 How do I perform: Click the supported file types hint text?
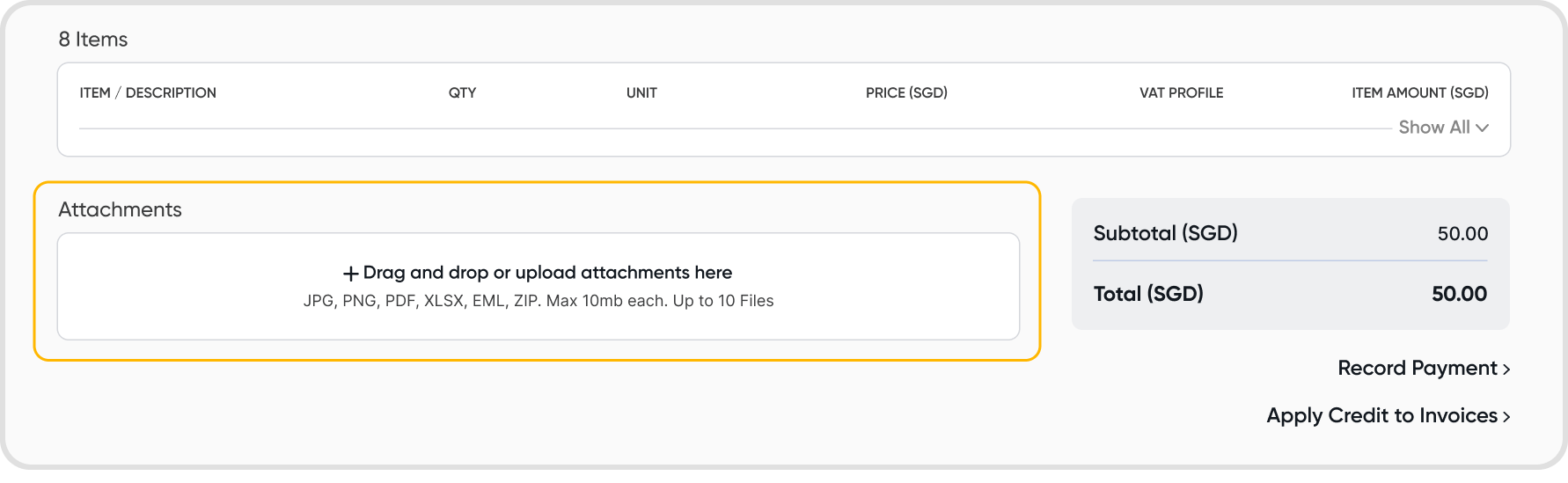[539, 301]
